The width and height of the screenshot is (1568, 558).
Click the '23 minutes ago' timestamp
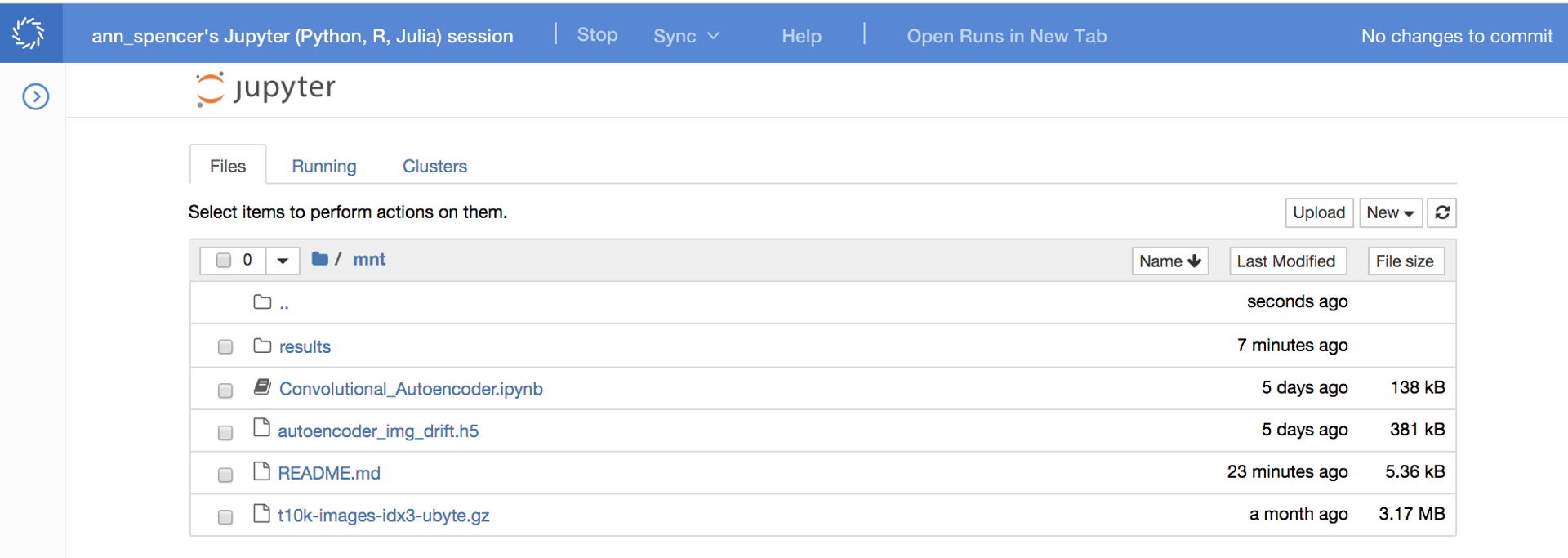point(1288,472)
